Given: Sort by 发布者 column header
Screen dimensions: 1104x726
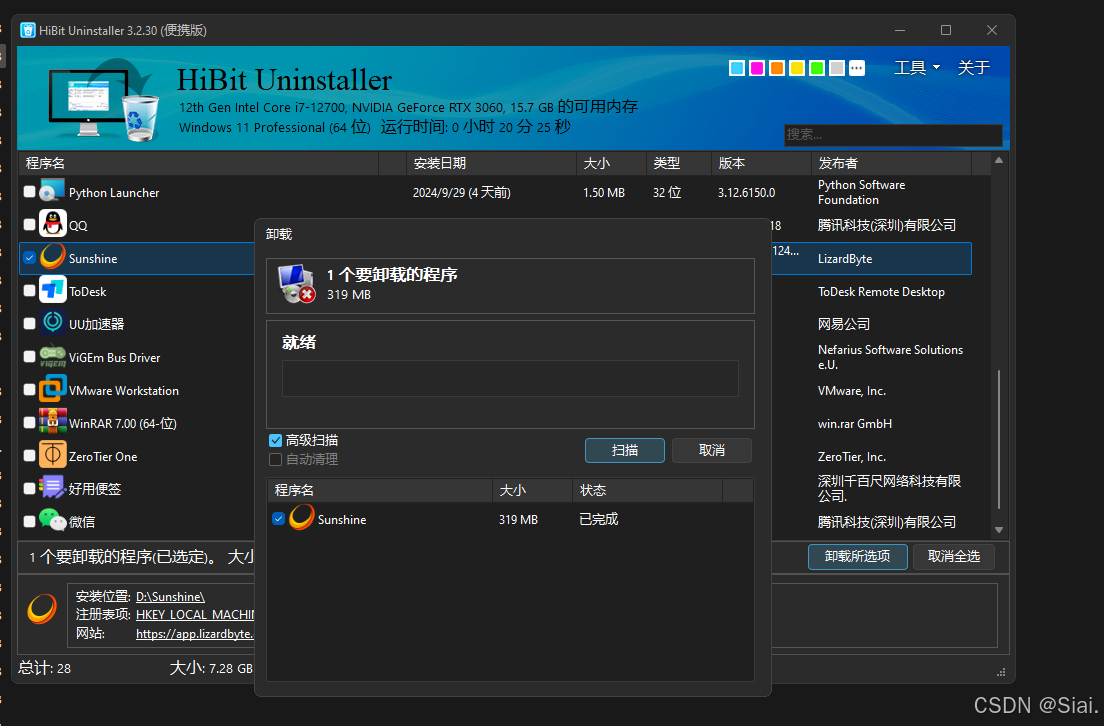Looking at the screenshot, I should click(x=891, y=163).
